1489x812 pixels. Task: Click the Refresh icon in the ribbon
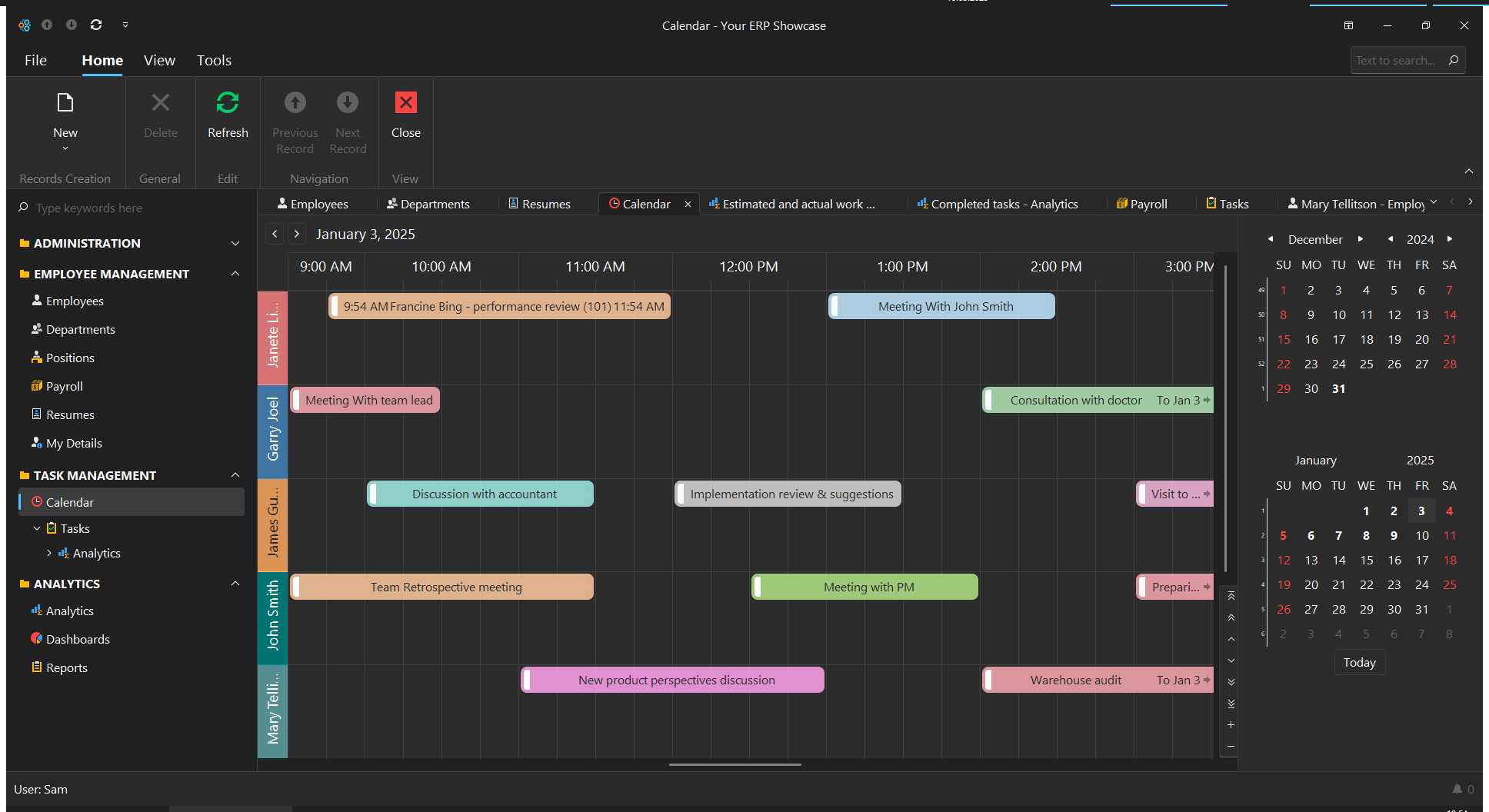pos(228,103)
